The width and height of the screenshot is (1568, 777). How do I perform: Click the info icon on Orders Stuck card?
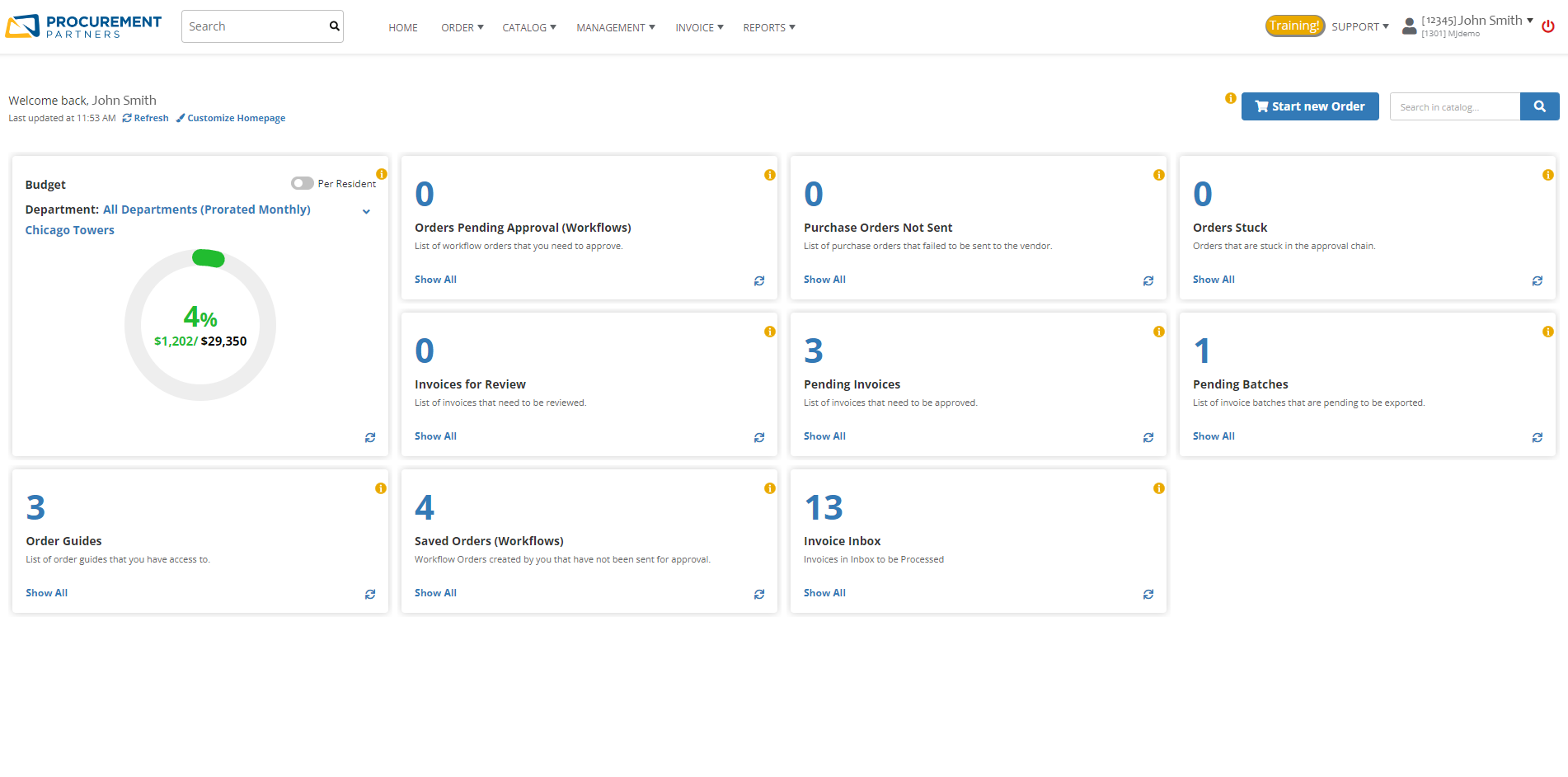pos(1548,174)
